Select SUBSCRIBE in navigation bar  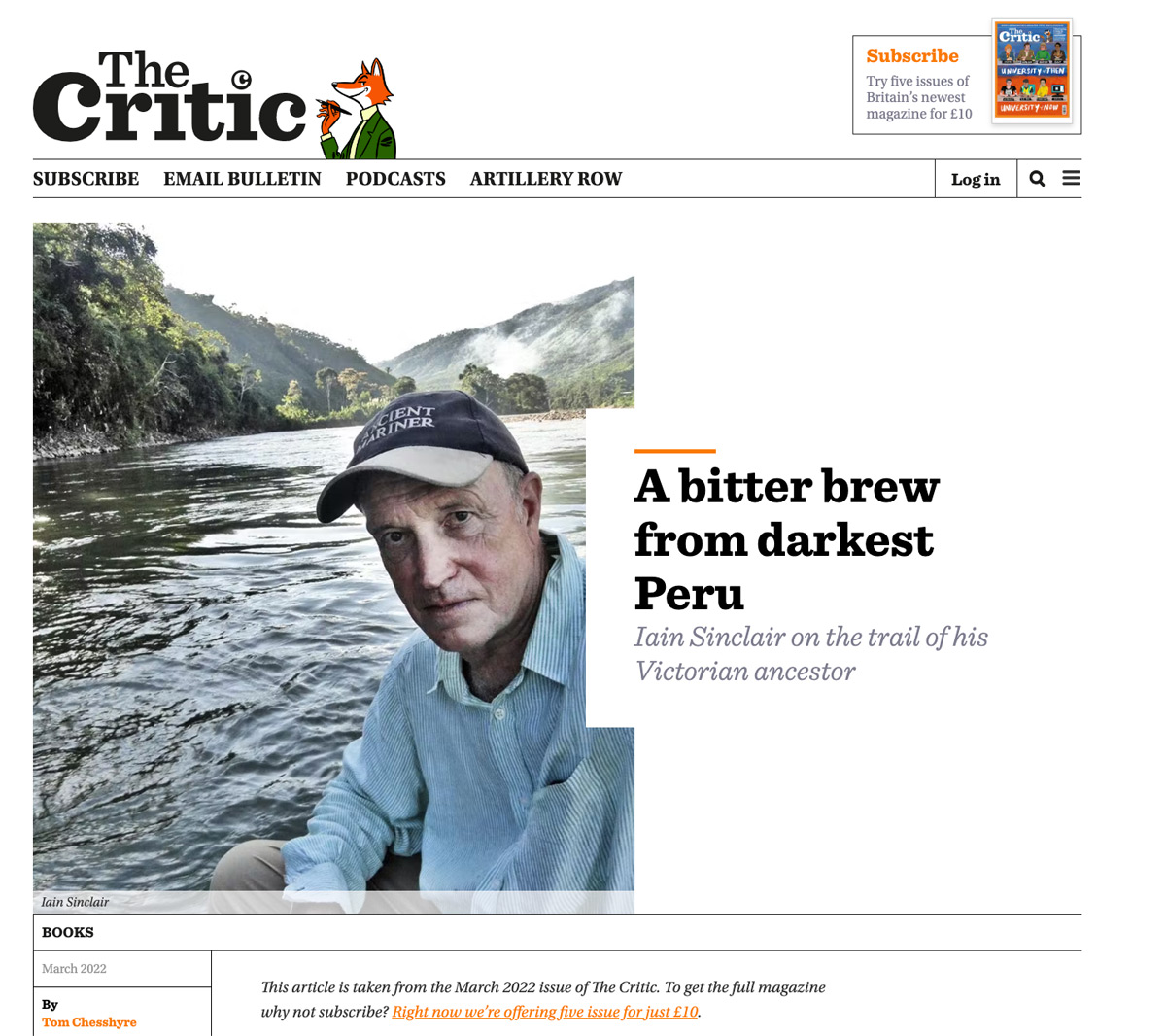[86, 179]
